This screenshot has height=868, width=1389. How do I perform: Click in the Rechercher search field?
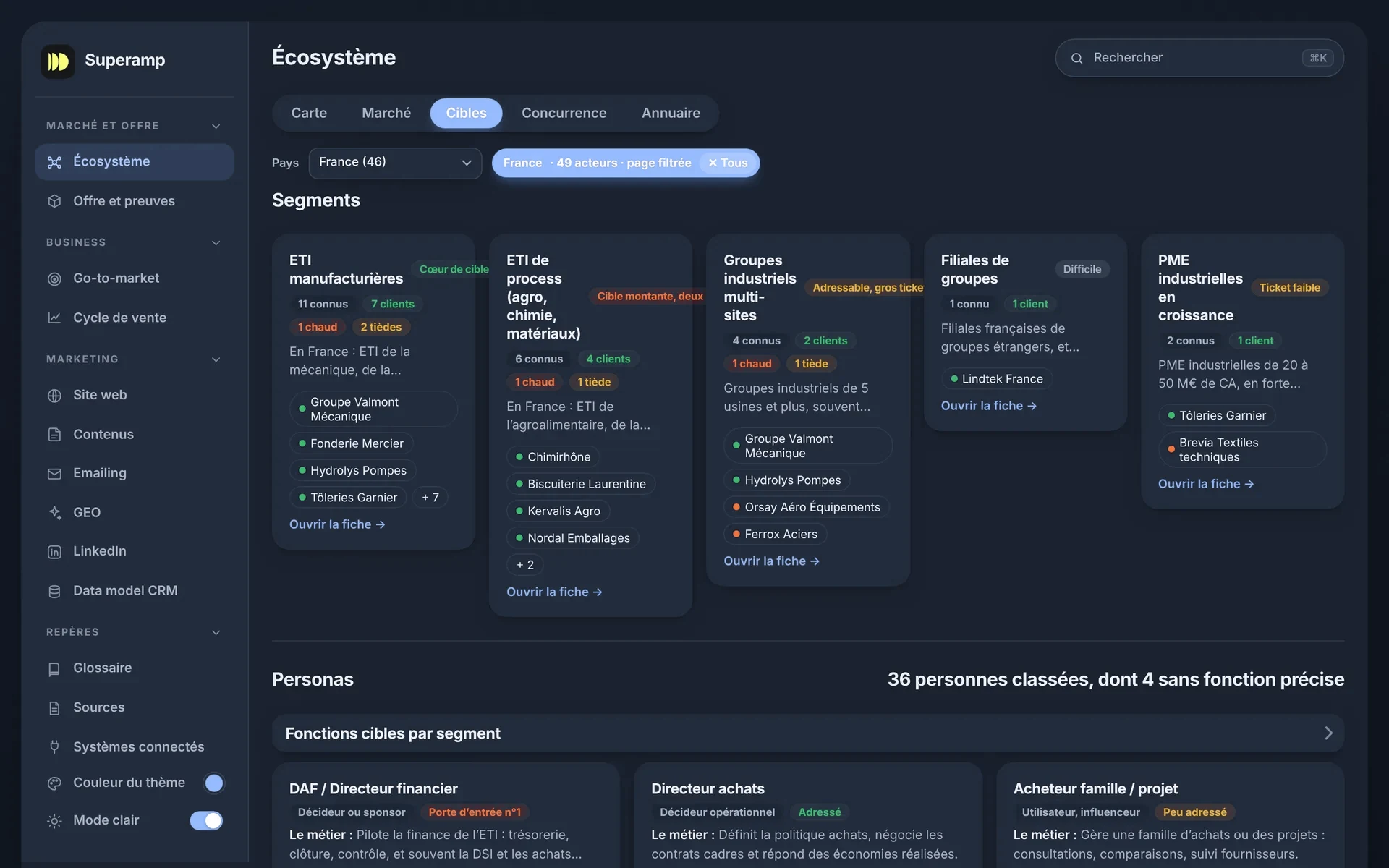[x=1199, y=58]
